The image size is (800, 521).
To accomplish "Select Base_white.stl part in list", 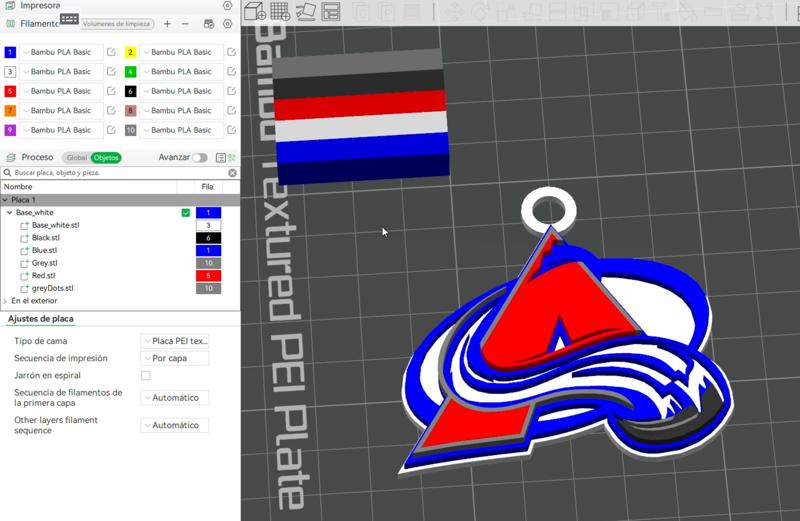I will [x=56, y=225].
